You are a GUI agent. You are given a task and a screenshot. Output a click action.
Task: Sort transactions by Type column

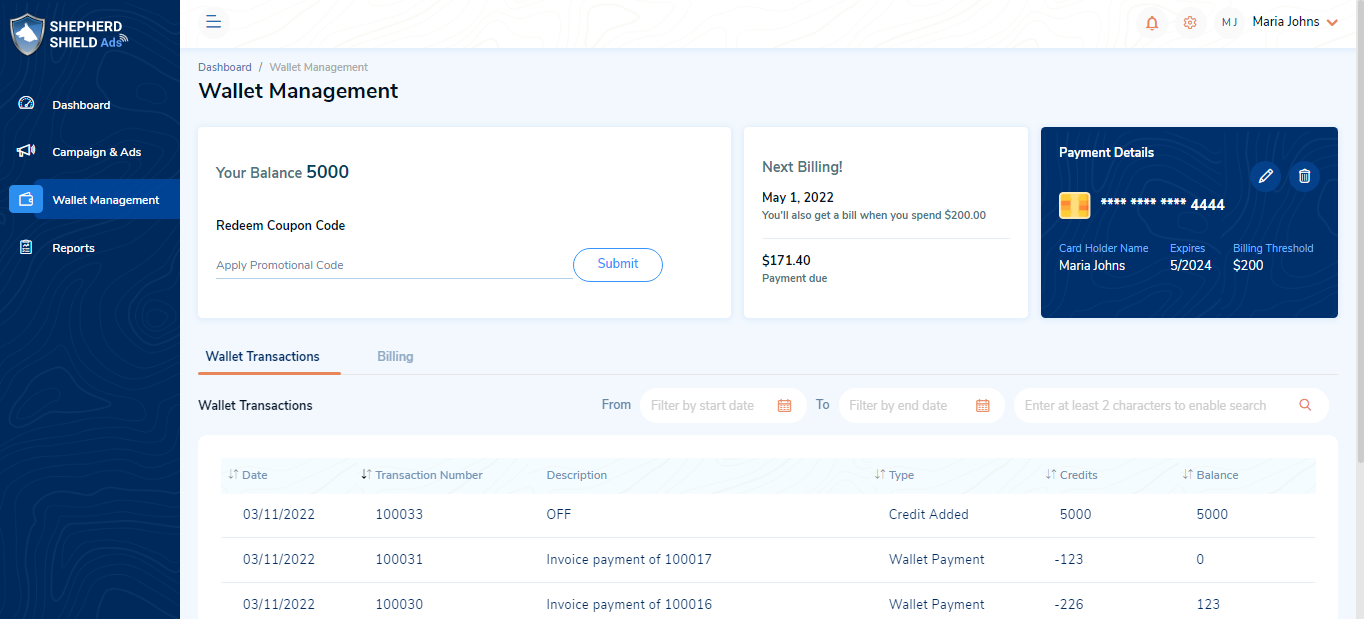pyautogui.click(x=894, y=475)
